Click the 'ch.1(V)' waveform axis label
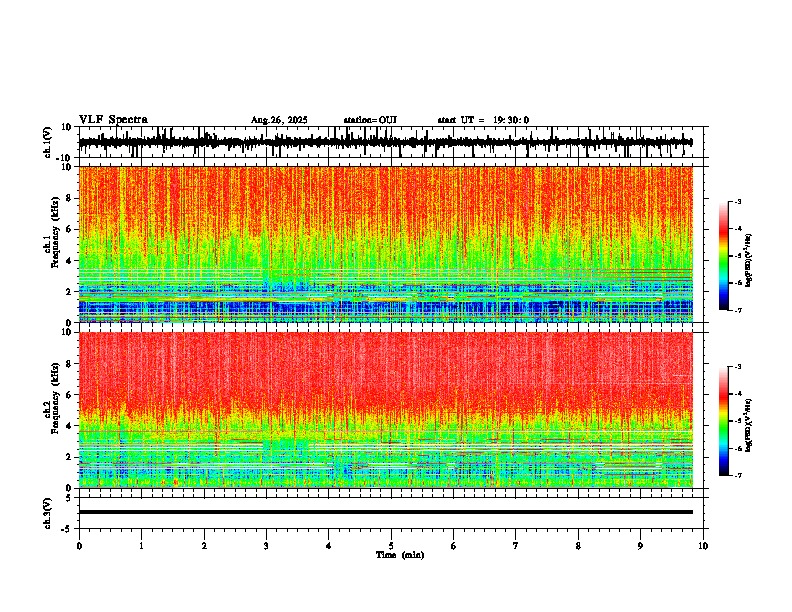This screenshot has height=612, width=792. [x=48, y=142]
